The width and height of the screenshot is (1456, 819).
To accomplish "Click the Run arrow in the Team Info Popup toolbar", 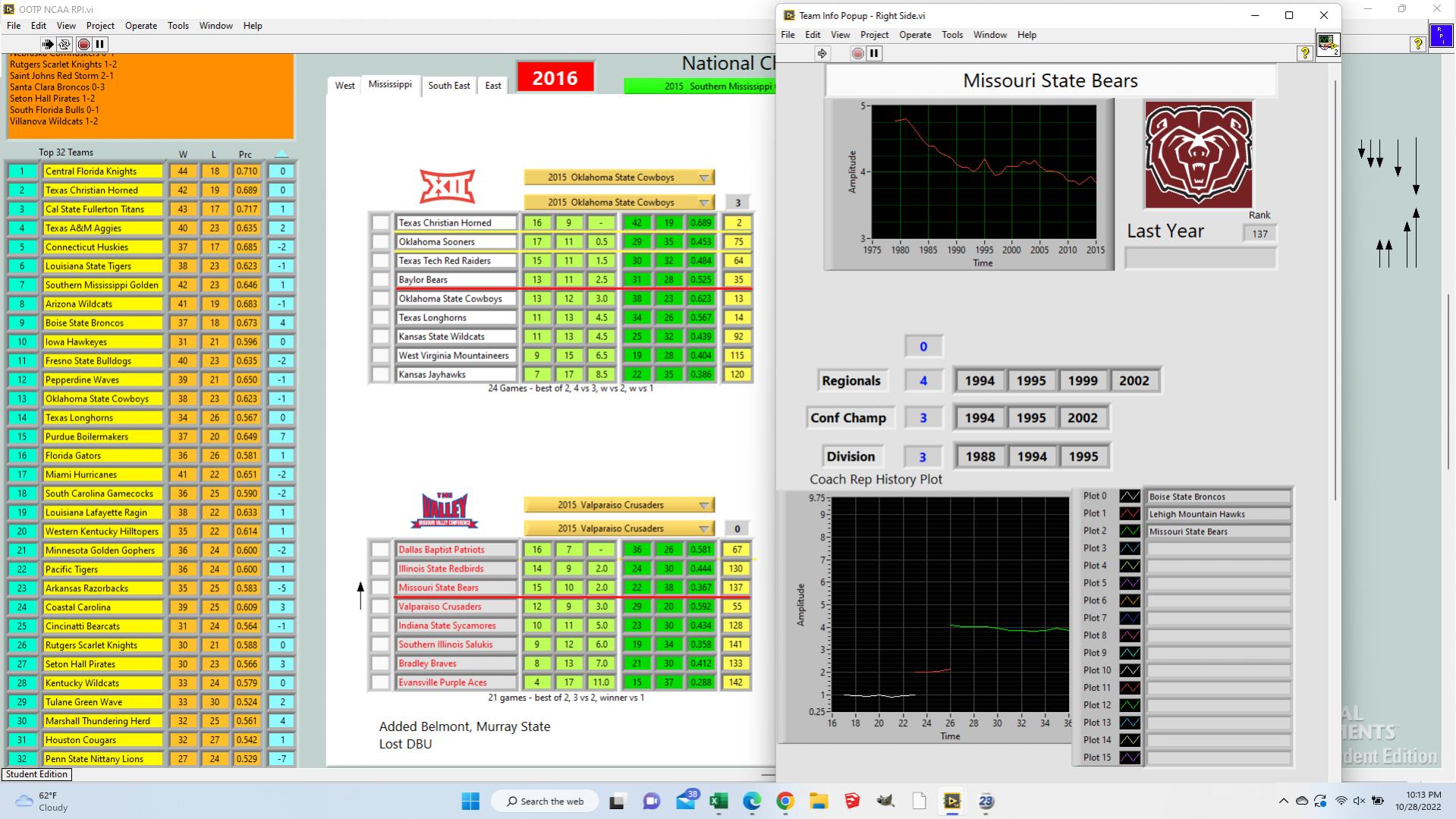I will pyautogui.click(x=822, y=53).
